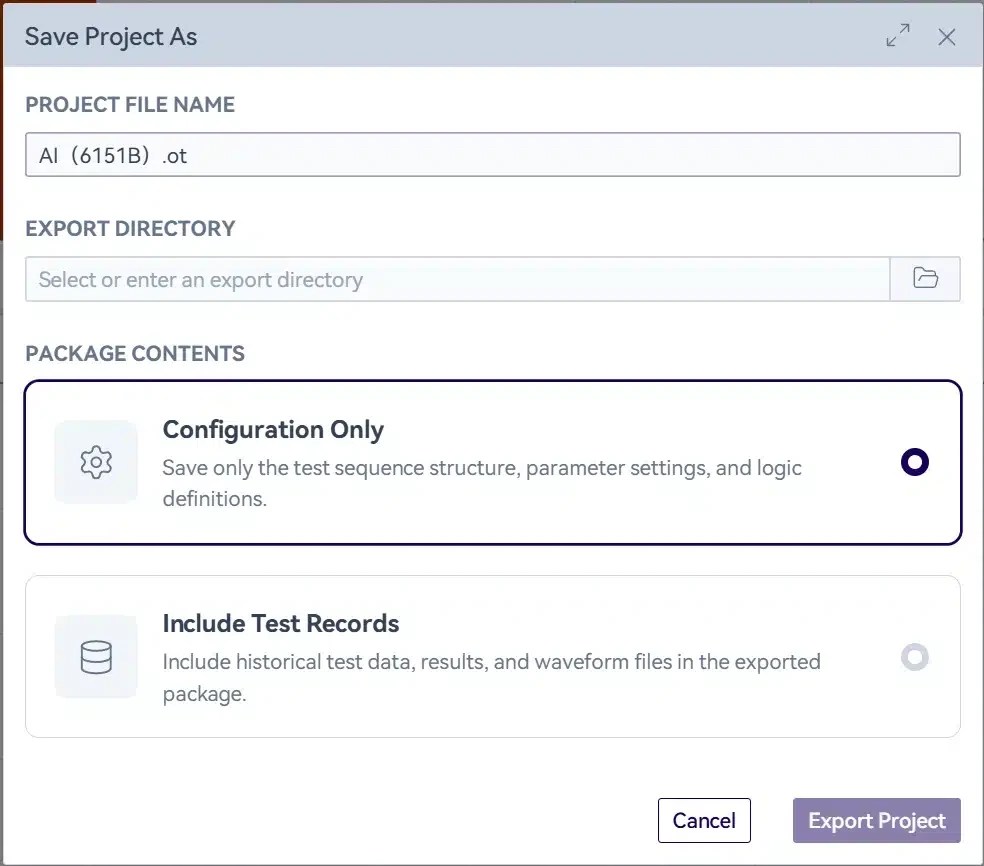The width and height of the screenshot is (984, 866).
Task: Click the PROJECT FILE NAME label
Action: (x=130, y=104)
